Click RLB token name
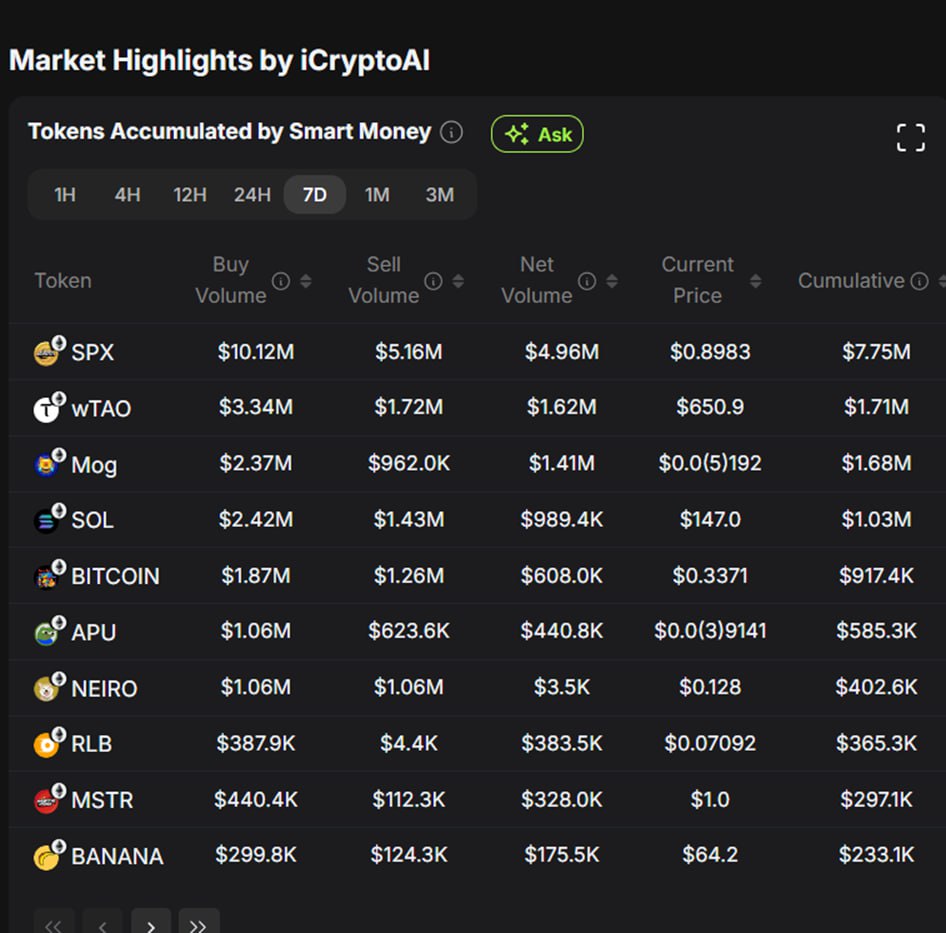The height and width of the screenshot is (933, 946). 92,744
